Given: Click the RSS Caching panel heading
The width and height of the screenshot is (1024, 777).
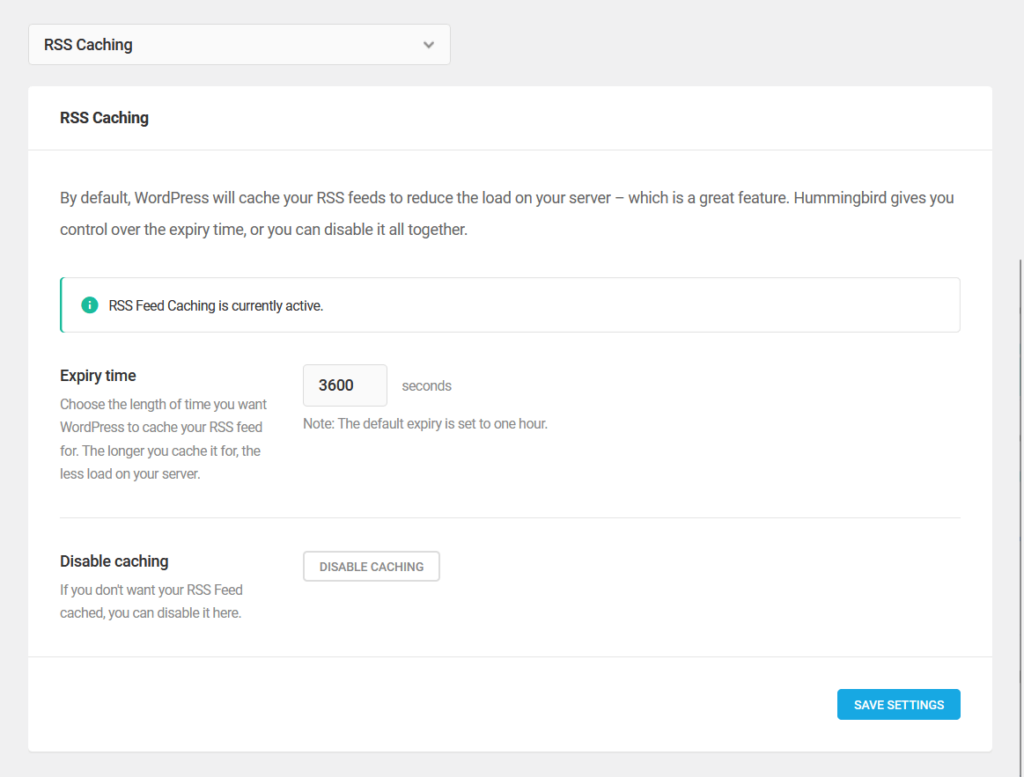Looking at the screenshot, I should point(104,118).
